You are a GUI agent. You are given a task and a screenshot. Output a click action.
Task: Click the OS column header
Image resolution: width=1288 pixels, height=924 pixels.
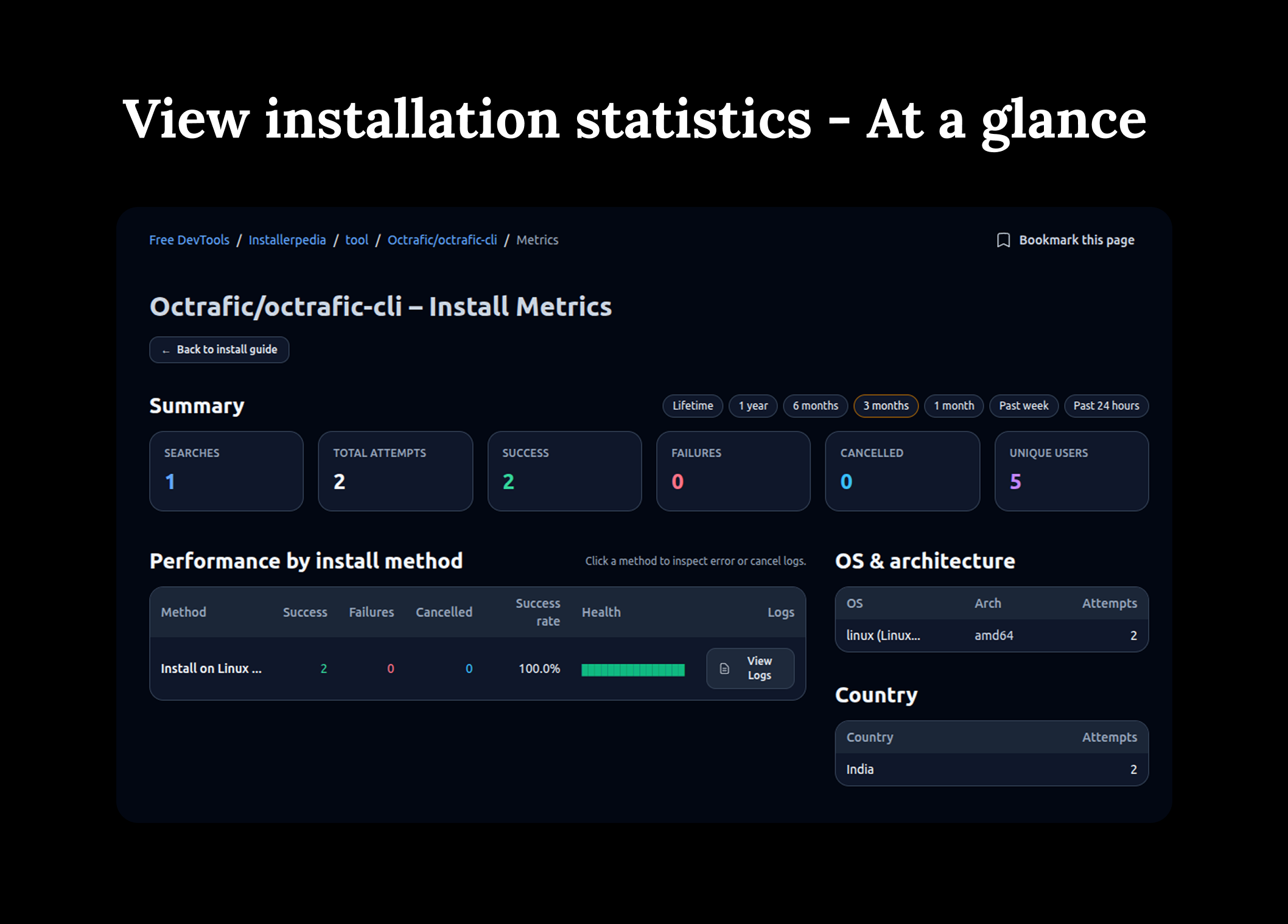coord(855,603)
